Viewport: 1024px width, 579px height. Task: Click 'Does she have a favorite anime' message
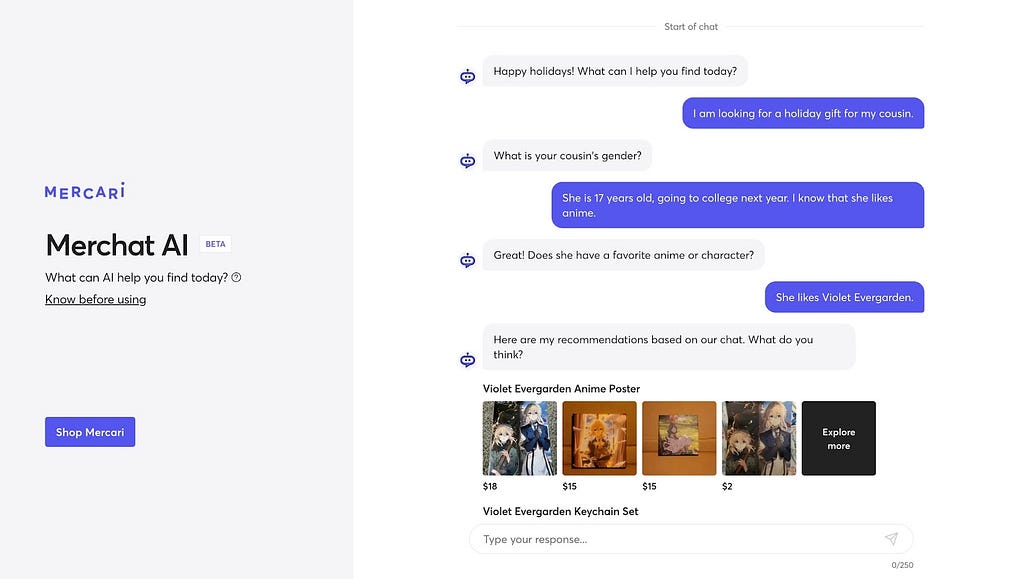624,255
